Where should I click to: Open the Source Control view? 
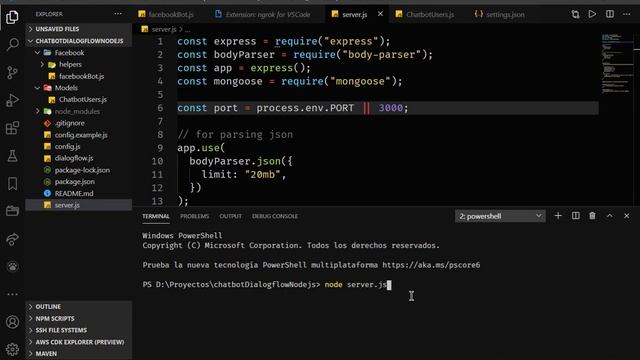point(12,73)
